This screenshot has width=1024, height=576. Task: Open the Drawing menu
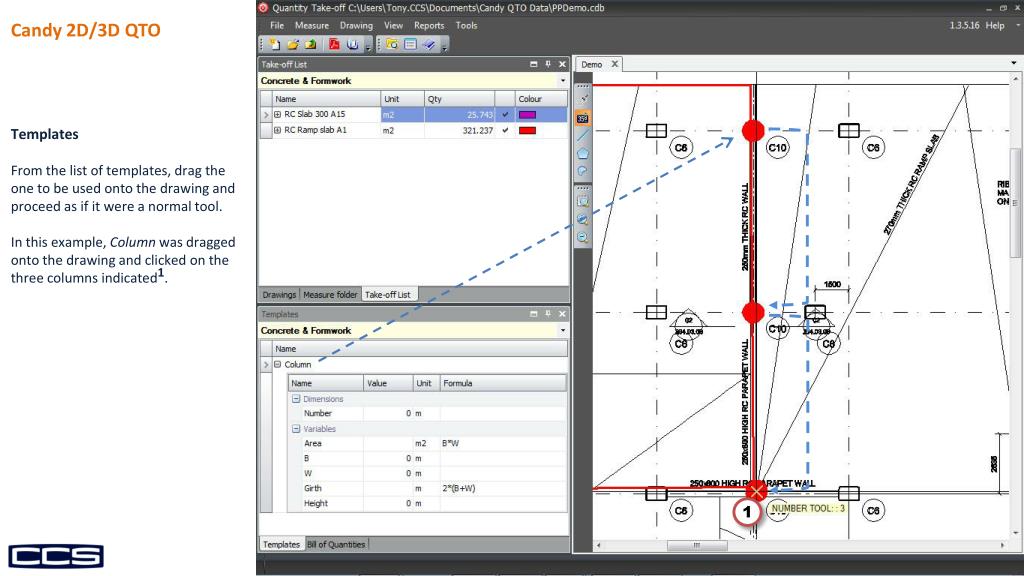(x=356, y=25)
